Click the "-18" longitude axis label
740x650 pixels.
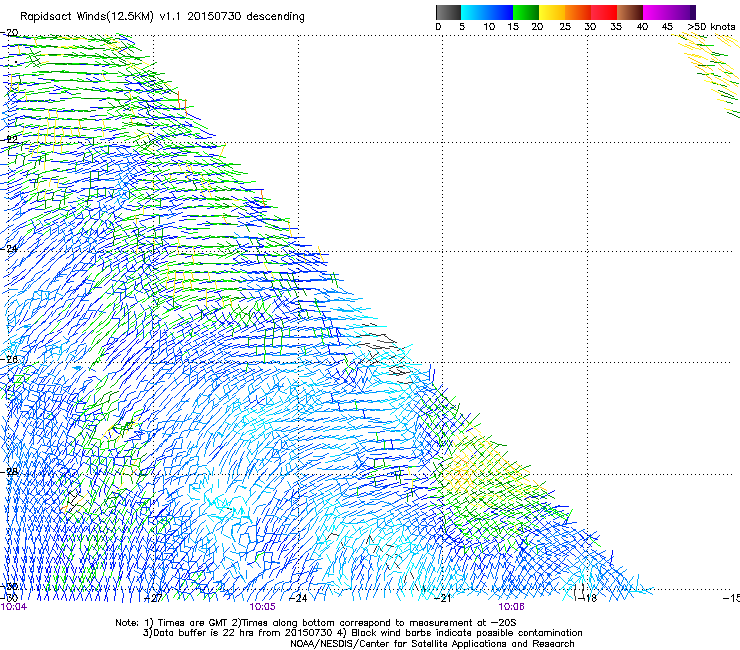587,598
